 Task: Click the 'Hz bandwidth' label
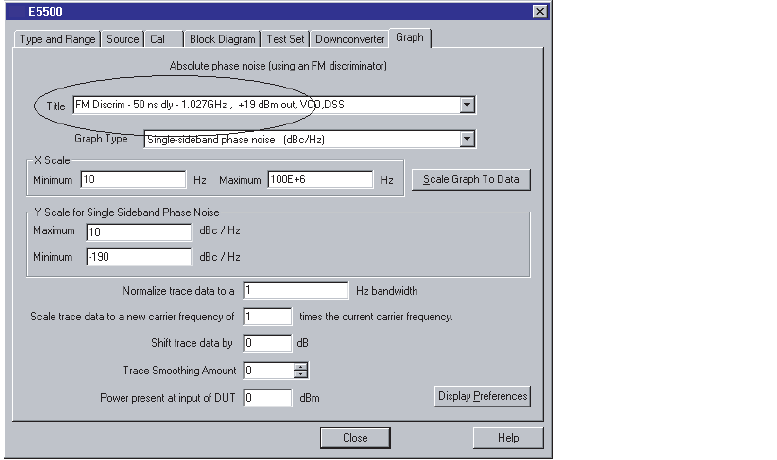pyautogui.click(x=387, y=291)
